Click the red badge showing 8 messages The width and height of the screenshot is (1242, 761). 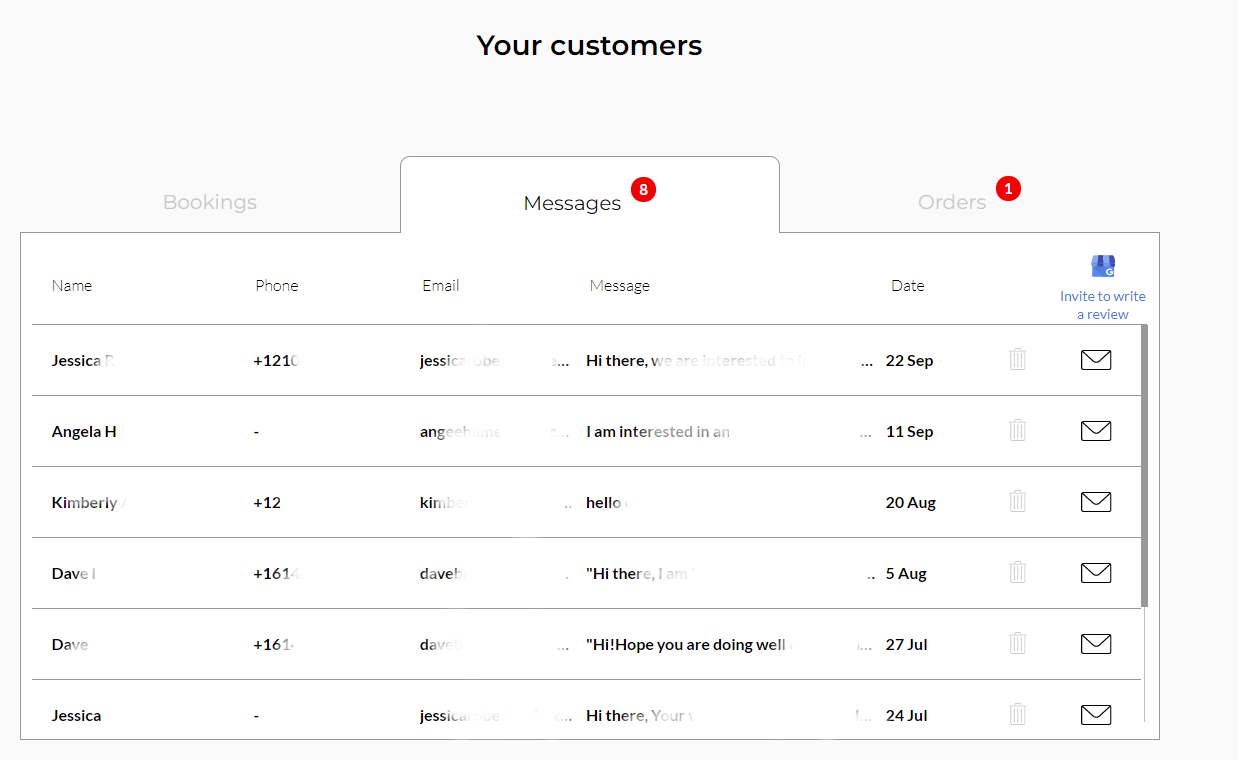click(x=643, y=188)
